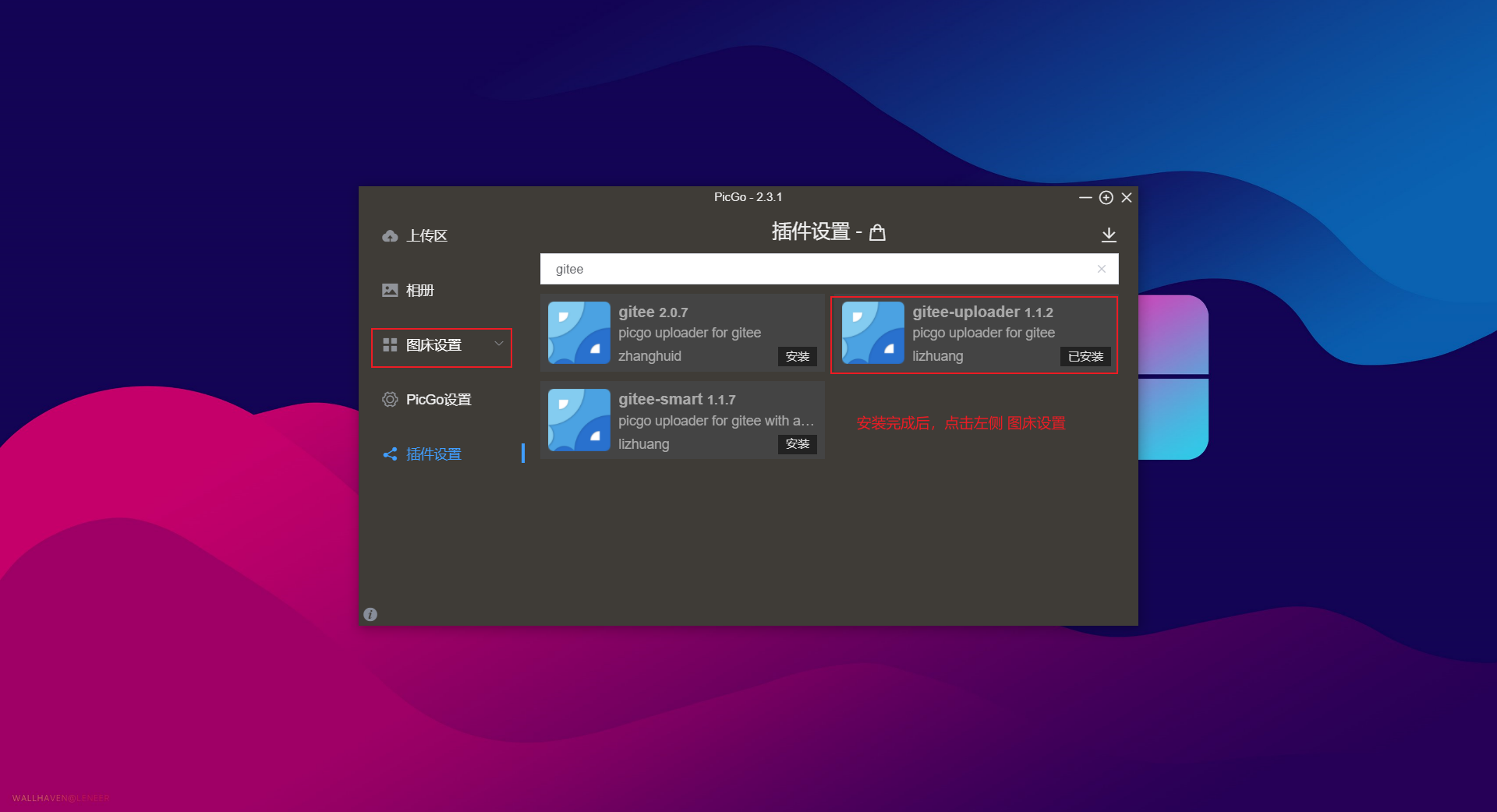Install the gitee 2.0.7 plugin
Screen dimensions: 1497x812
797,356
